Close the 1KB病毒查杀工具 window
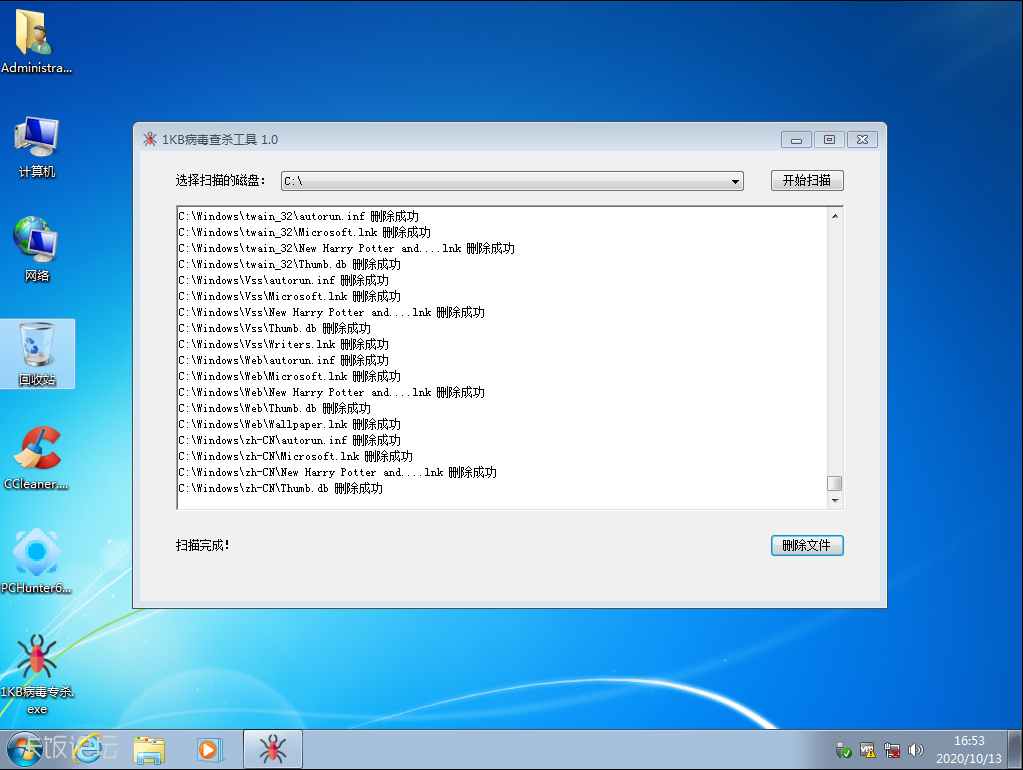 point(862,140)
